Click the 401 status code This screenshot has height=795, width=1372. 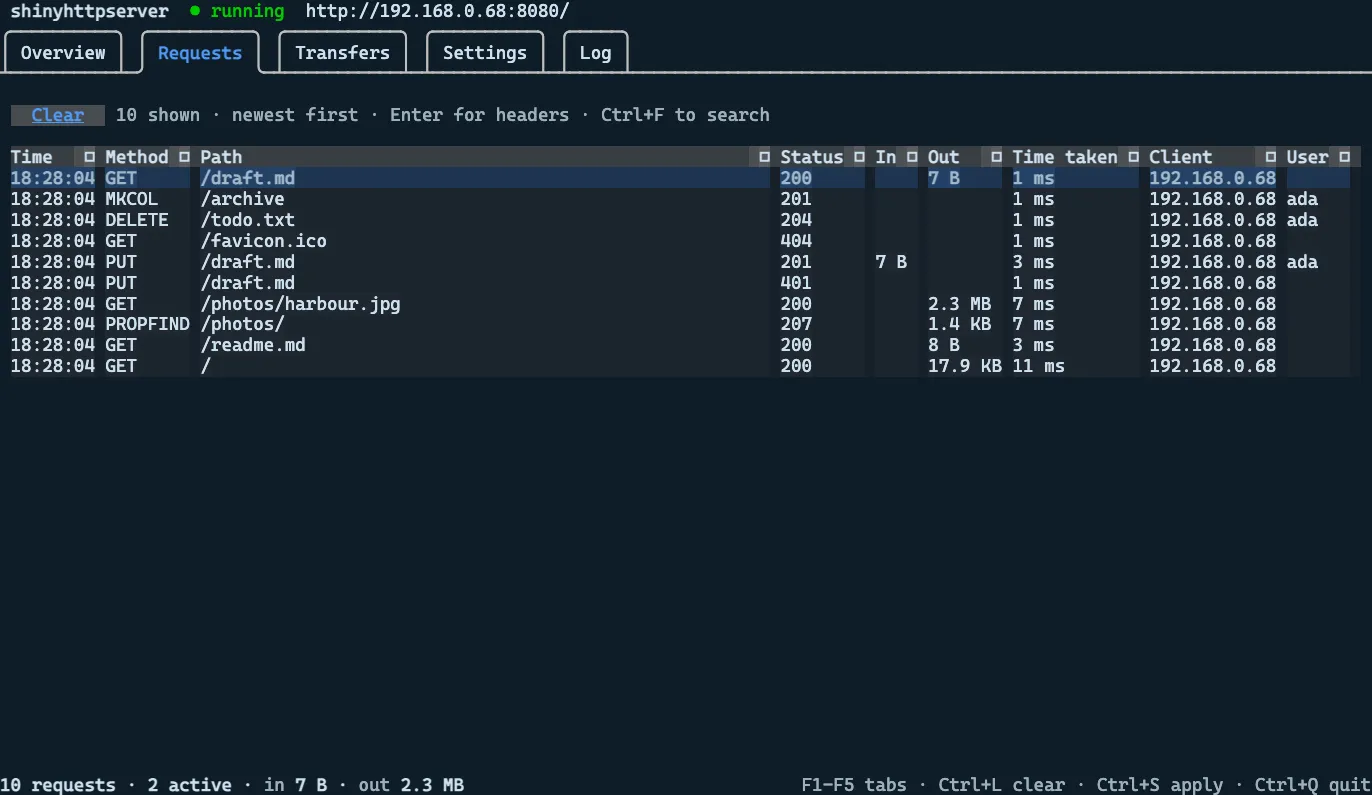(797, 283)
